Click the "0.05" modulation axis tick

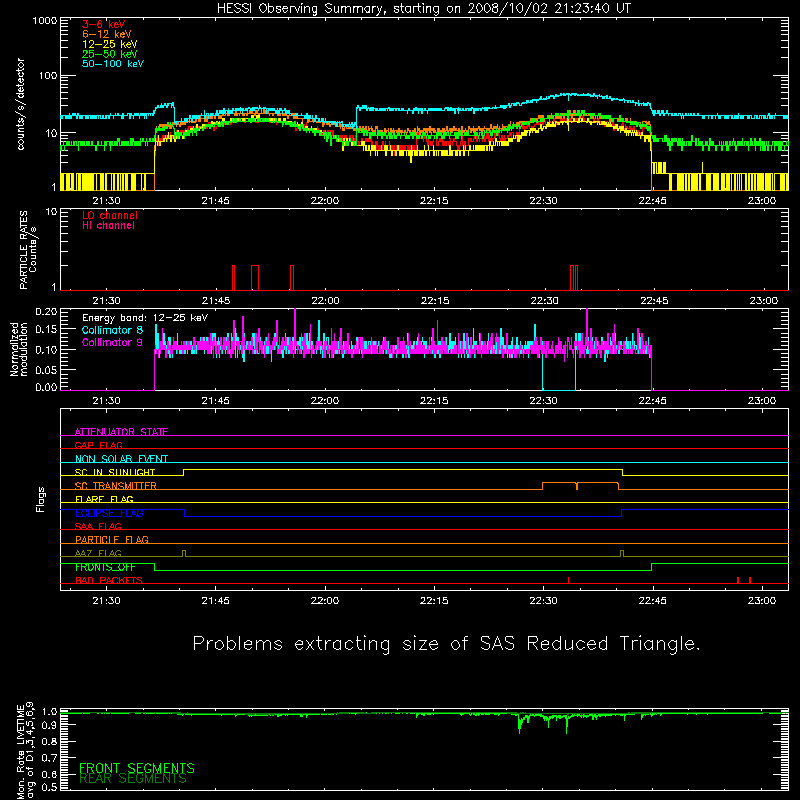point(46,370)
